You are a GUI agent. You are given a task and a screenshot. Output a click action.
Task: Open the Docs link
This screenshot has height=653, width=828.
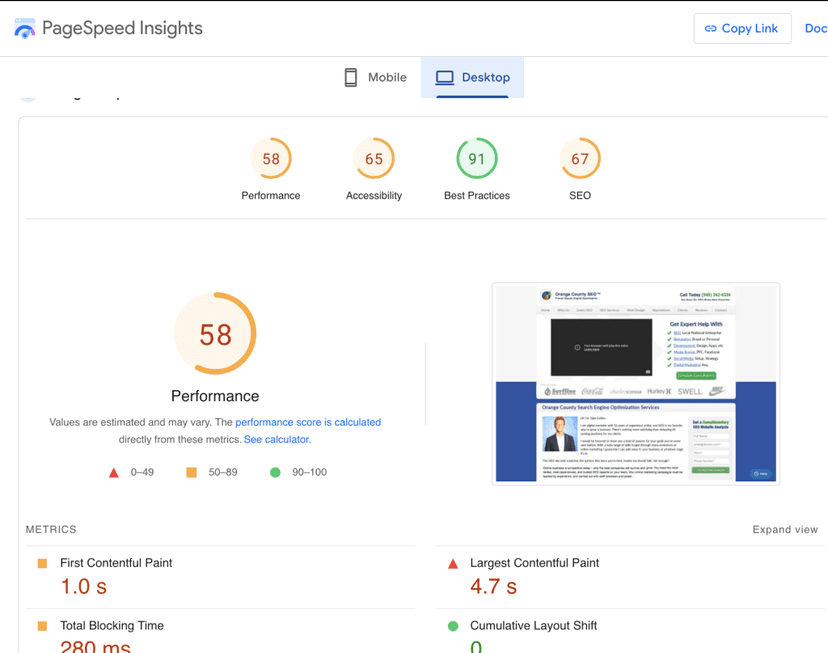coord(815,28)
